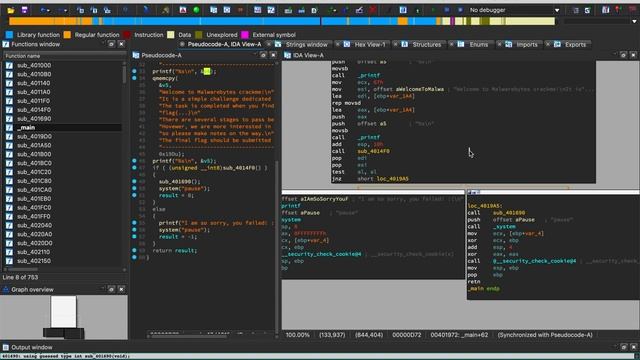This screenshot has height=360, width=640.
Task: Jump back with the blue back arrow
Action: (x=43, y=10)
